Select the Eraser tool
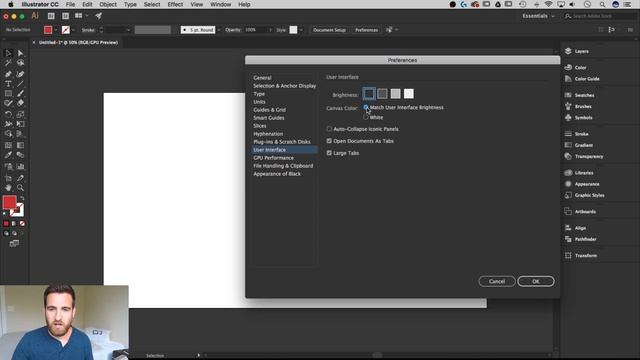The height and width of the screenshot is (360, 640). point(20,103)
